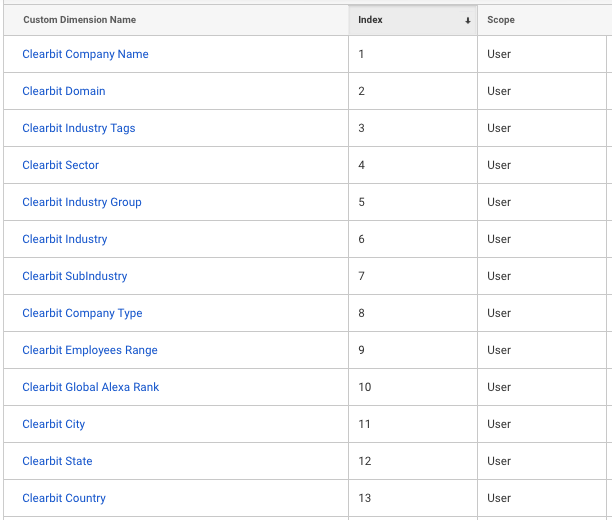Select index value 8 cell
This screenshot has height=520, width=612.
click(413, 313)
